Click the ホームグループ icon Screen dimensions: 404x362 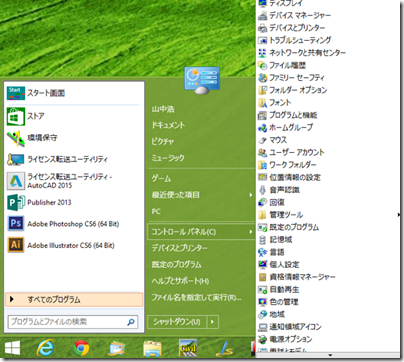262,127
